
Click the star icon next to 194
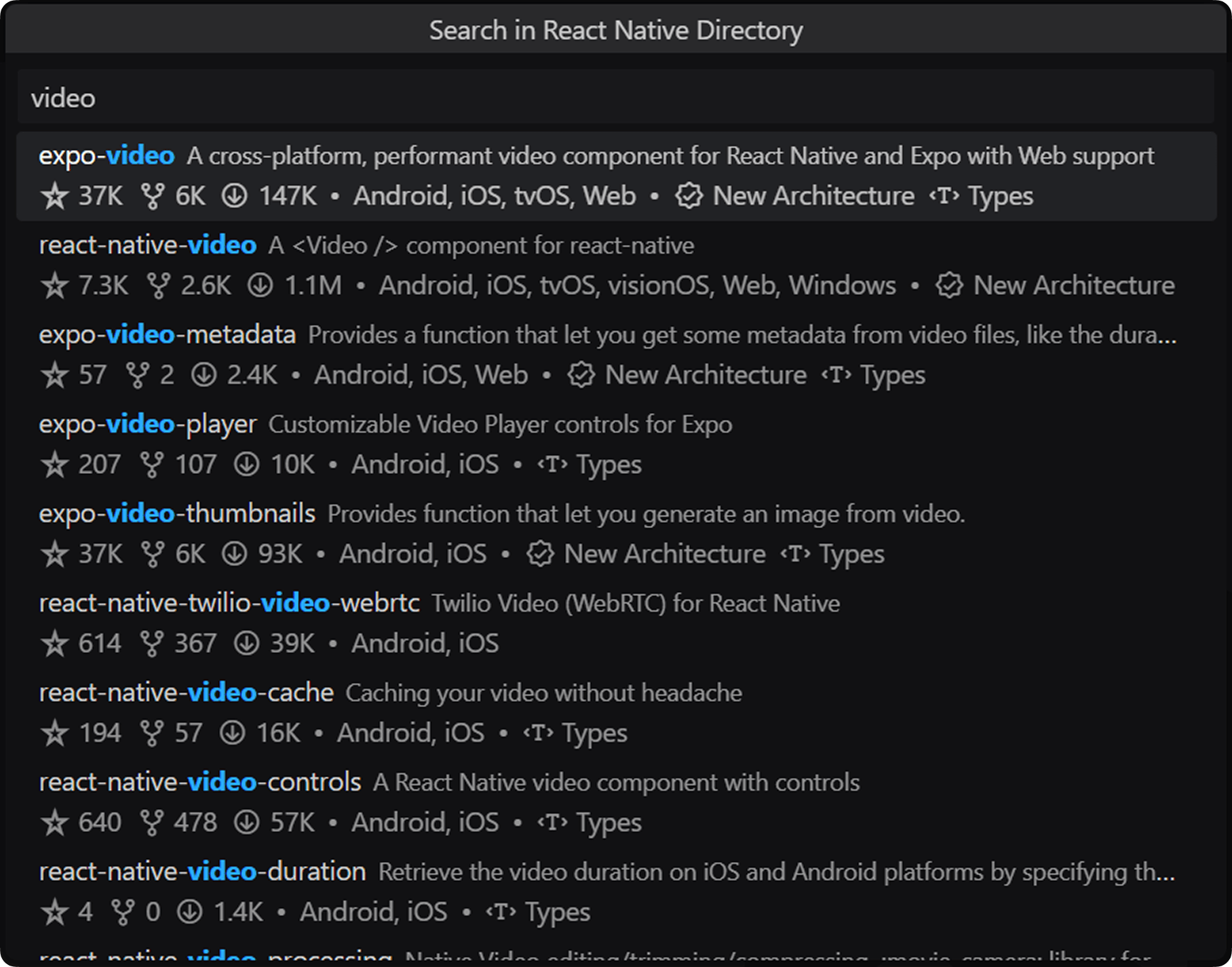[55, 733]
